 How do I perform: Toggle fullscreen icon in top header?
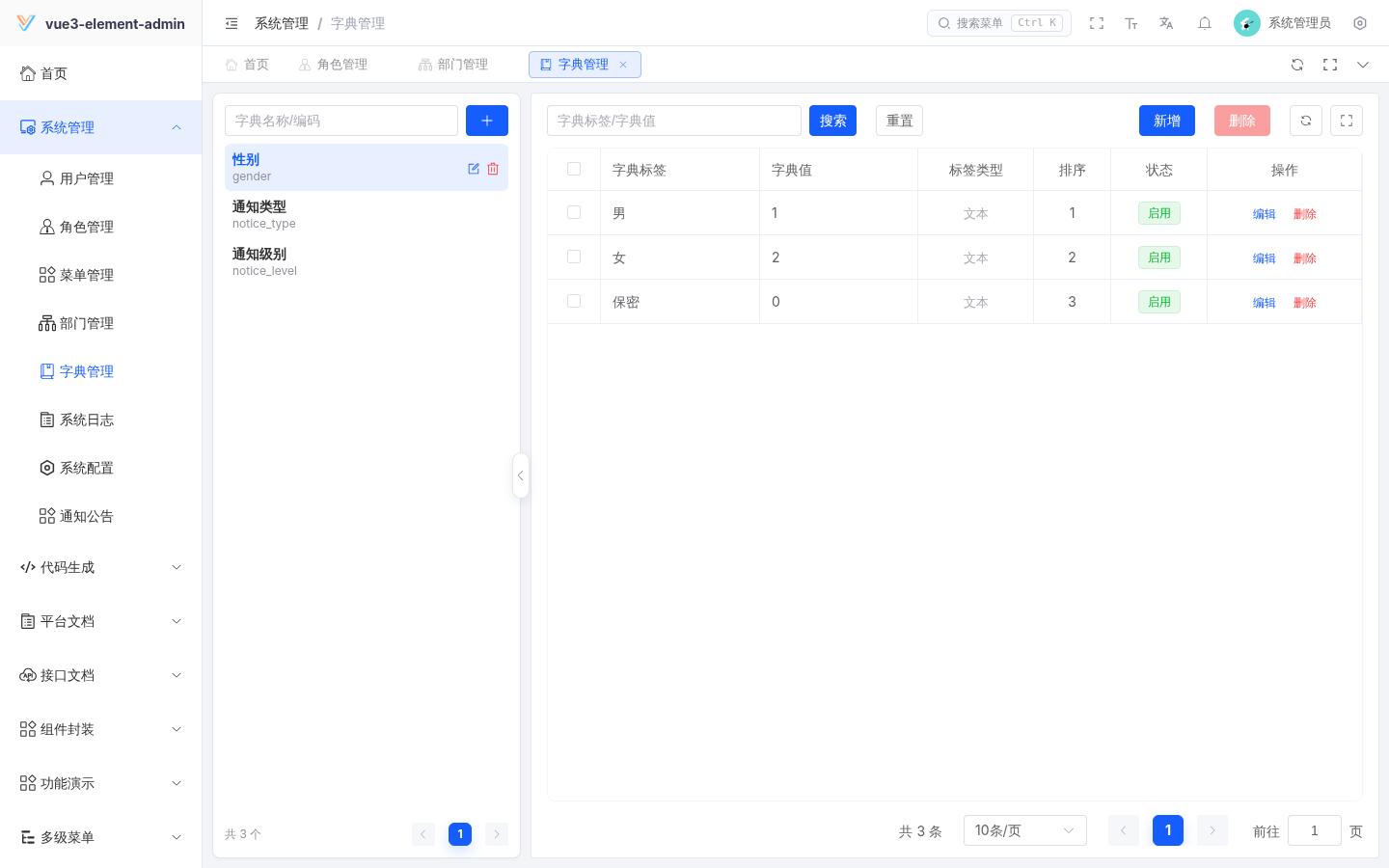[1097, 23]
